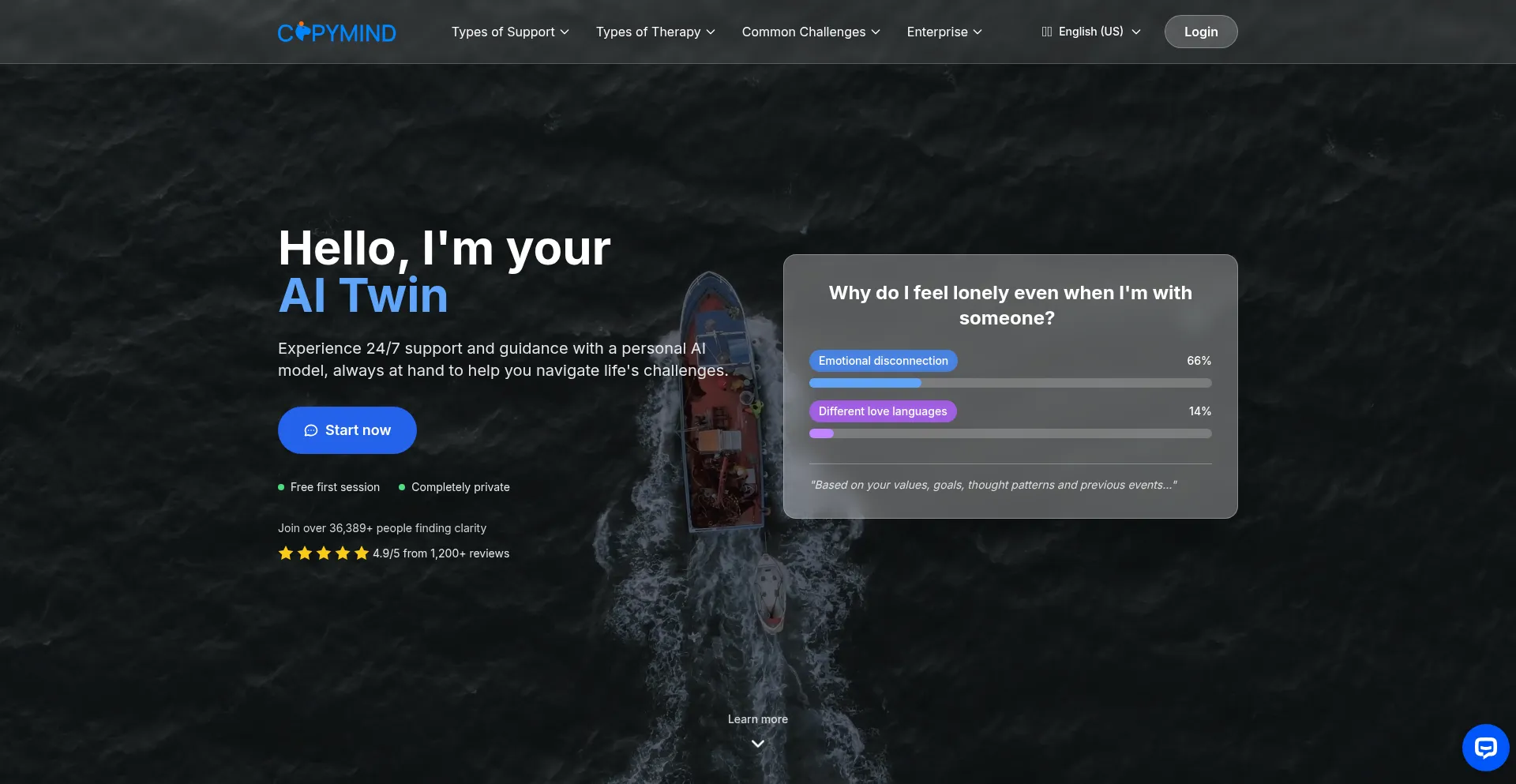The width and height of the screenshot is (1516, 784).
Task: Open the Enterprise menu
Action: point(944,32)
